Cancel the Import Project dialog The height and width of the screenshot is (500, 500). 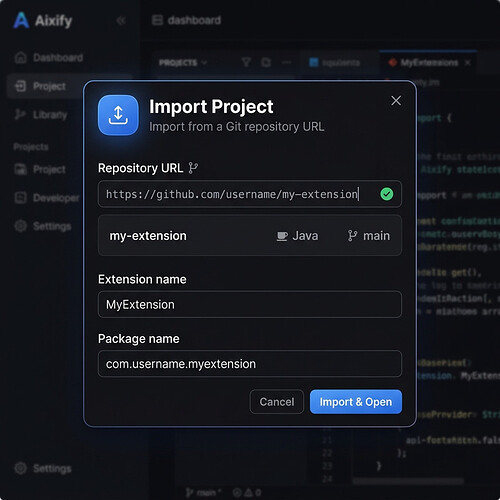tap(277, 402)
